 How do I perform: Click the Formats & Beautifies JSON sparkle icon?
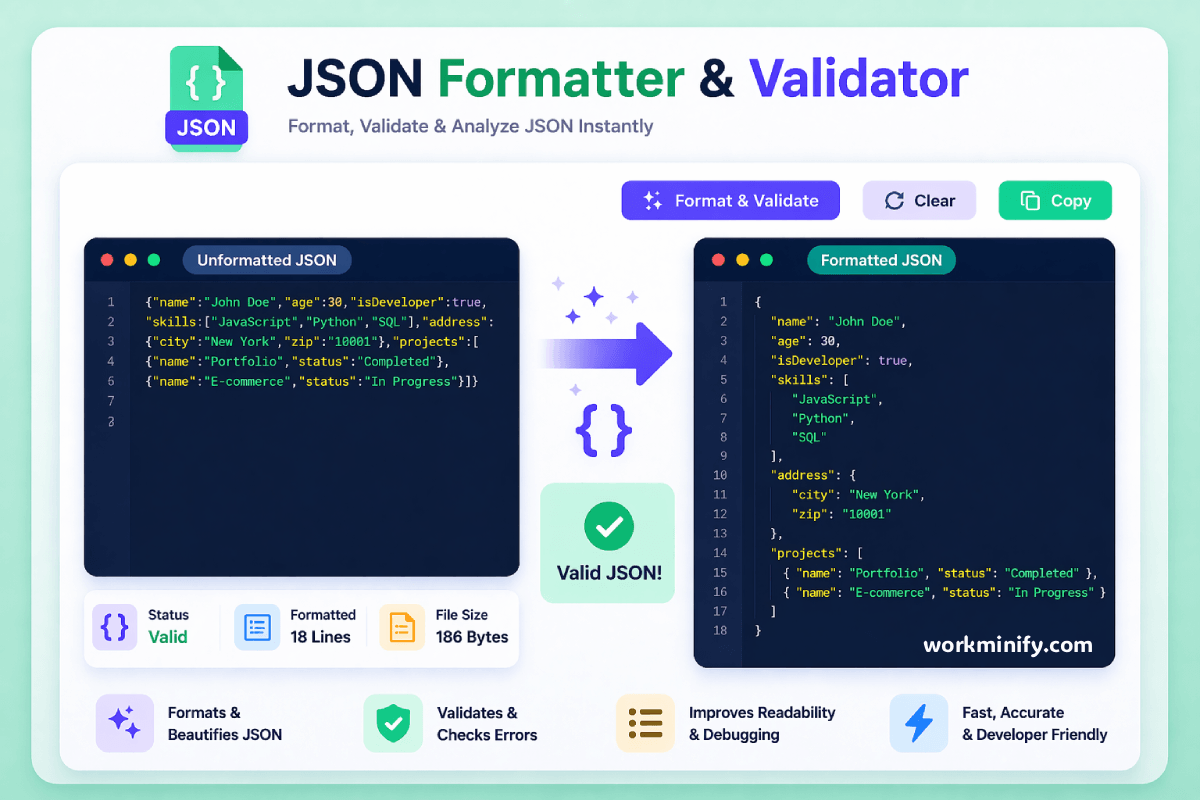tap(124, 723)
